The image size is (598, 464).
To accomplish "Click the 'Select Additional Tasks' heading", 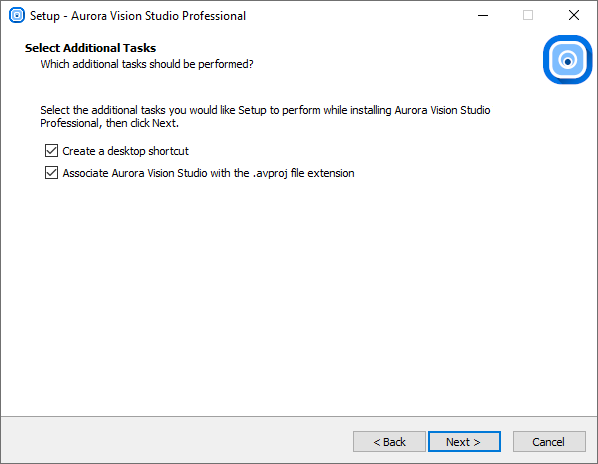I will [x=90, y=48].
